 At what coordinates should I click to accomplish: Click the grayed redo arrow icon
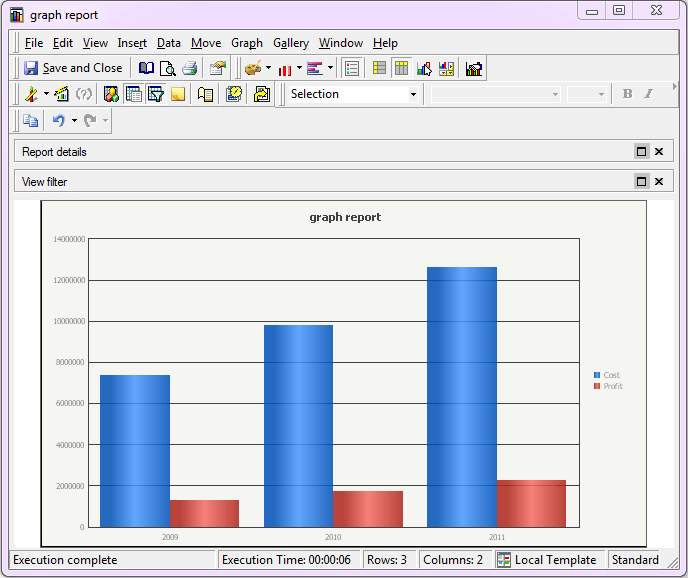click(x=90, y=120)
